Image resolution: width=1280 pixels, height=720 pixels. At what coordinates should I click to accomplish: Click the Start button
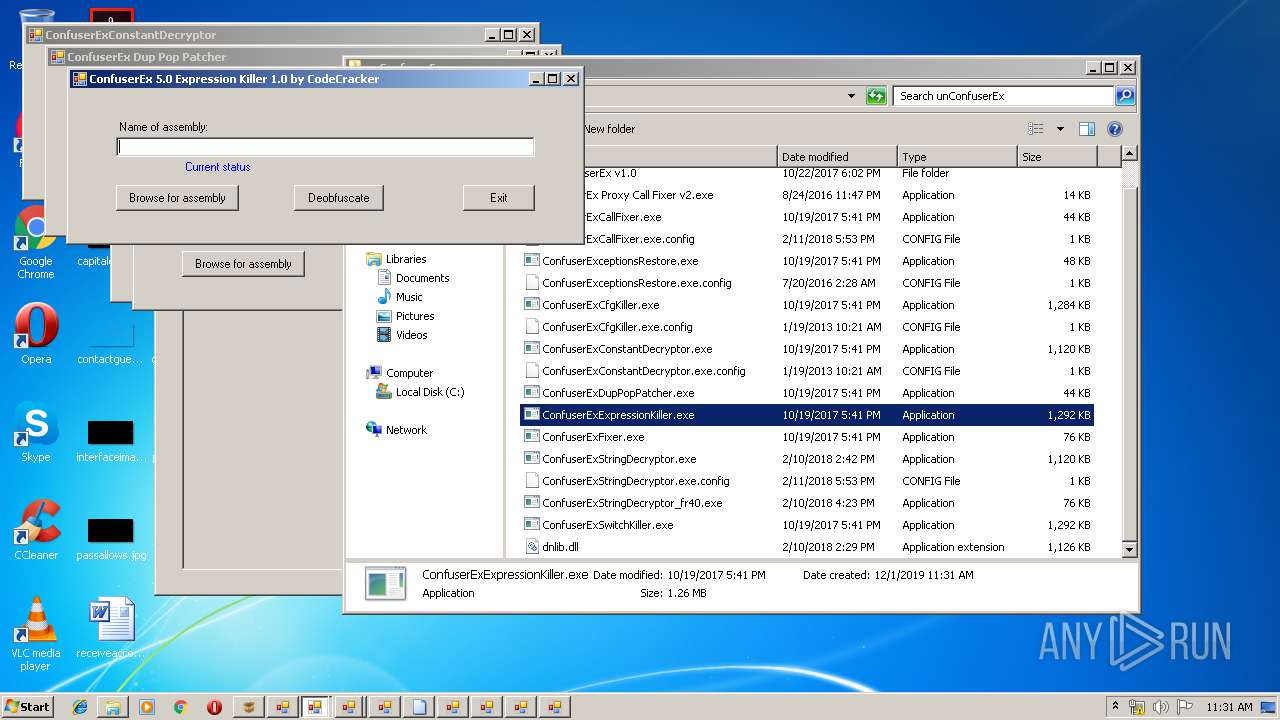pyautogui.click(x=27, y=706)
